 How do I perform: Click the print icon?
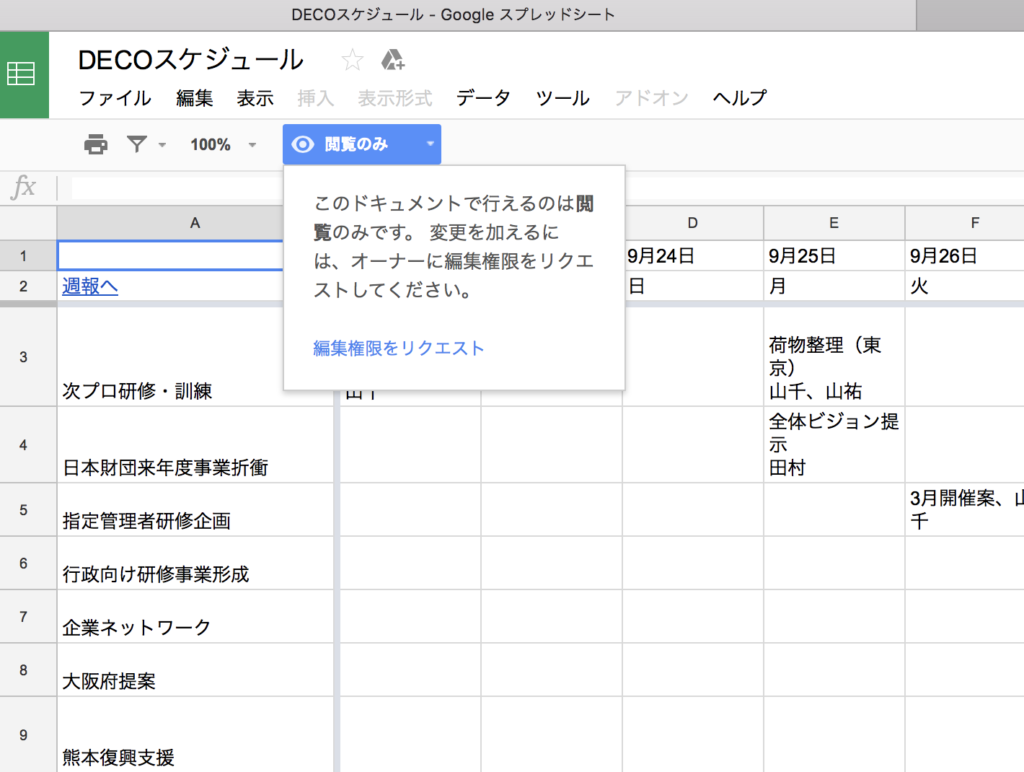[95, 144]
